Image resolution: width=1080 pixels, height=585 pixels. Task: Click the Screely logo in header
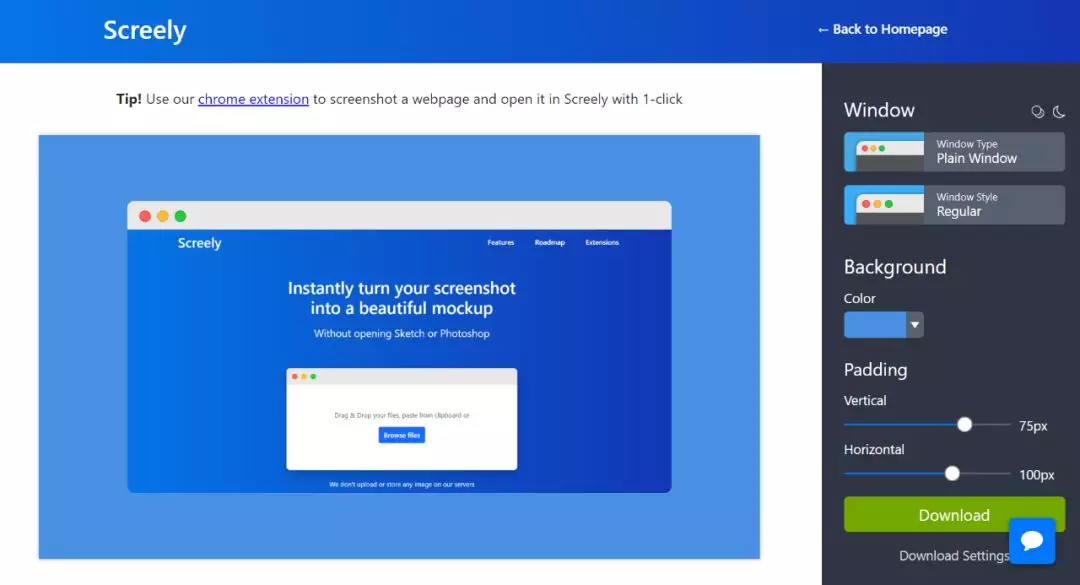(145, 30)
